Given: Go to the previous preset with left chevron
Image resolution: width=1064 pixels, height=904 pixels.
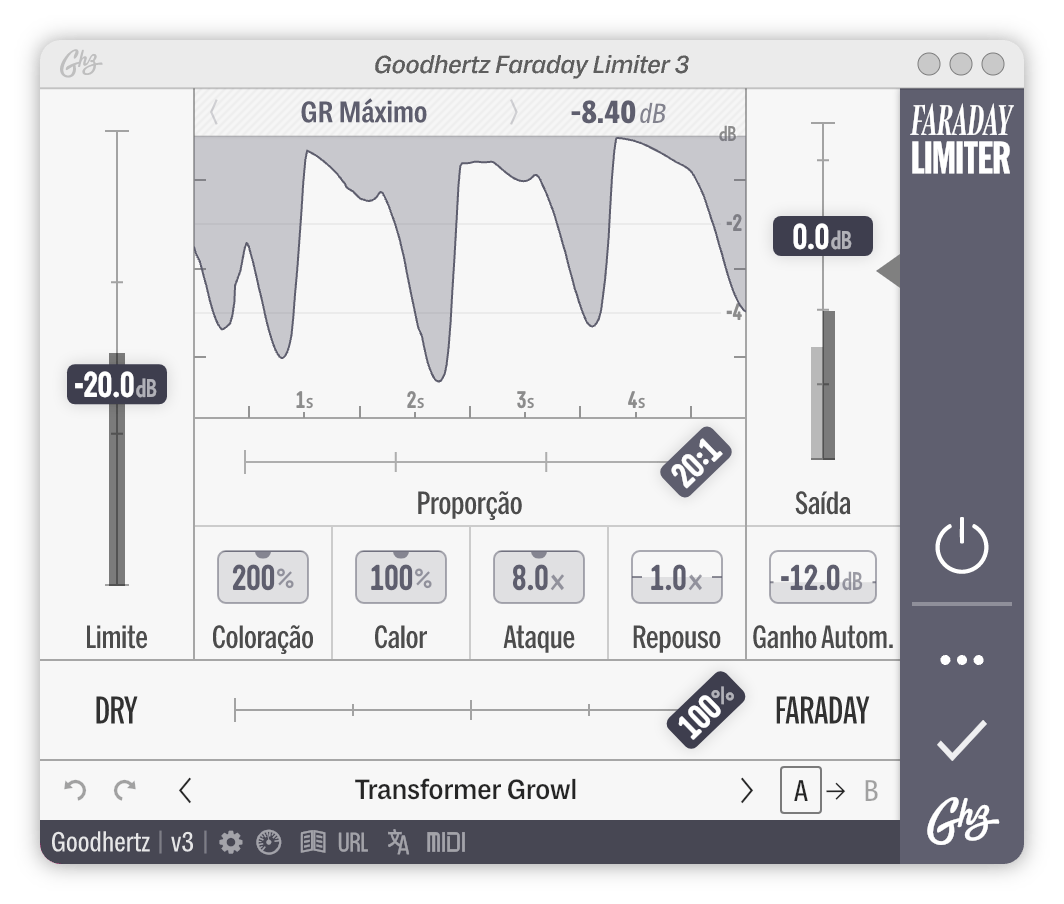Looking at the screenshot, I should click(x=185, y=790).
